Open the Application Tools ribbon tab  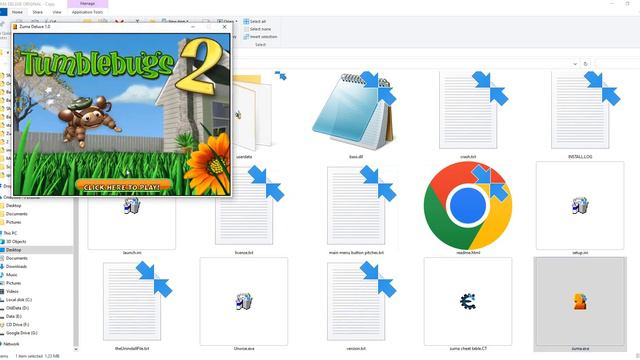[x=87, y=12]
